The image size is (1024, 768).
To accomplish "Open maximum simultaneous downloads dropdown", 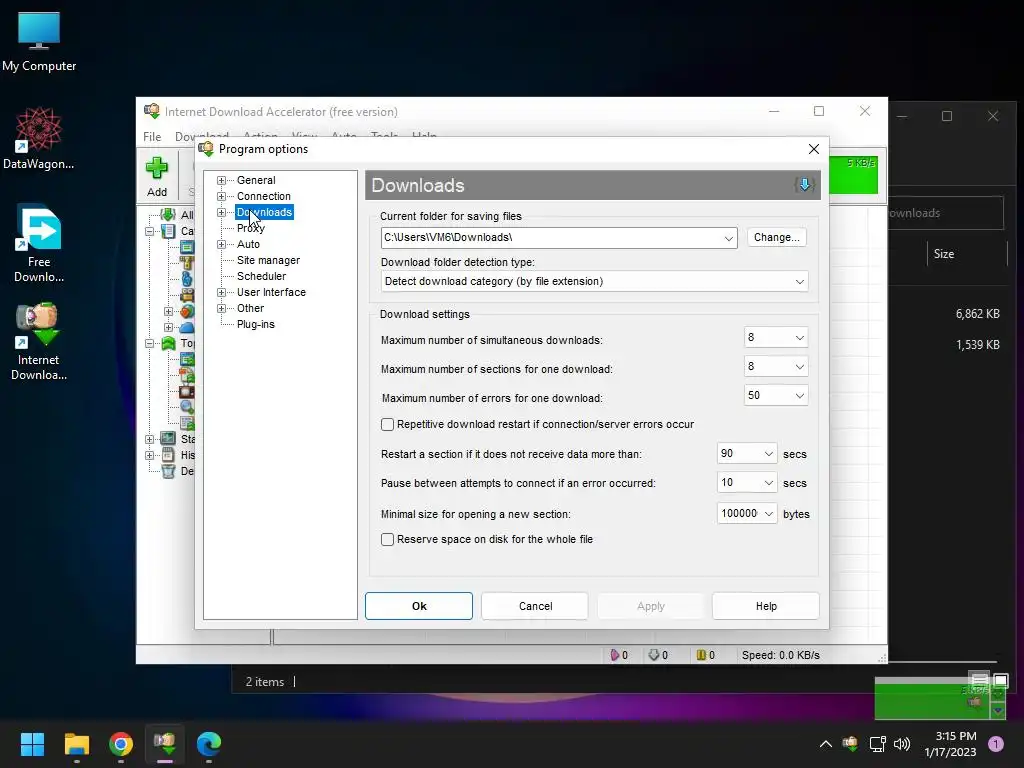I will click(x=799, y=338).
